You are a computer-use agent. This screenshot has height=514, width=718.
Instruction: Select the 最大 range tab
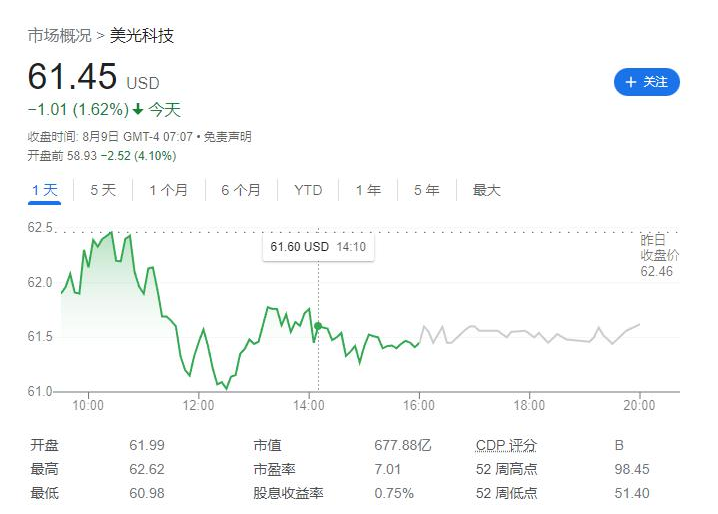point(486,190)
